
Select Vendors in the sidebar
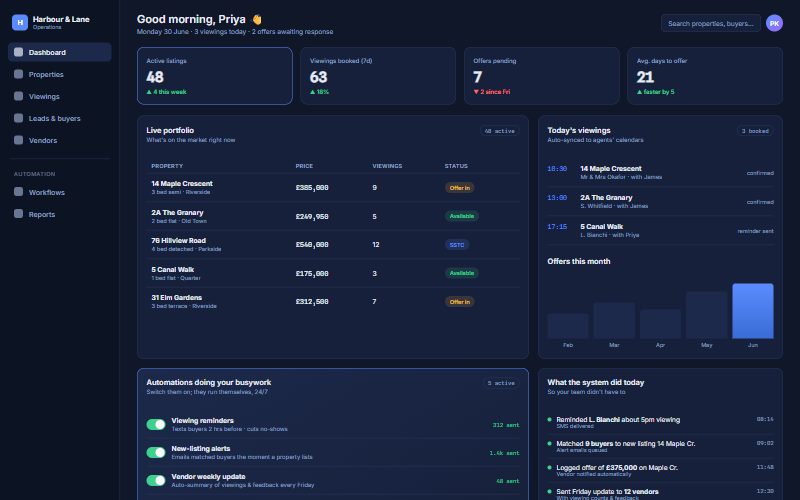tap(60, 140)
